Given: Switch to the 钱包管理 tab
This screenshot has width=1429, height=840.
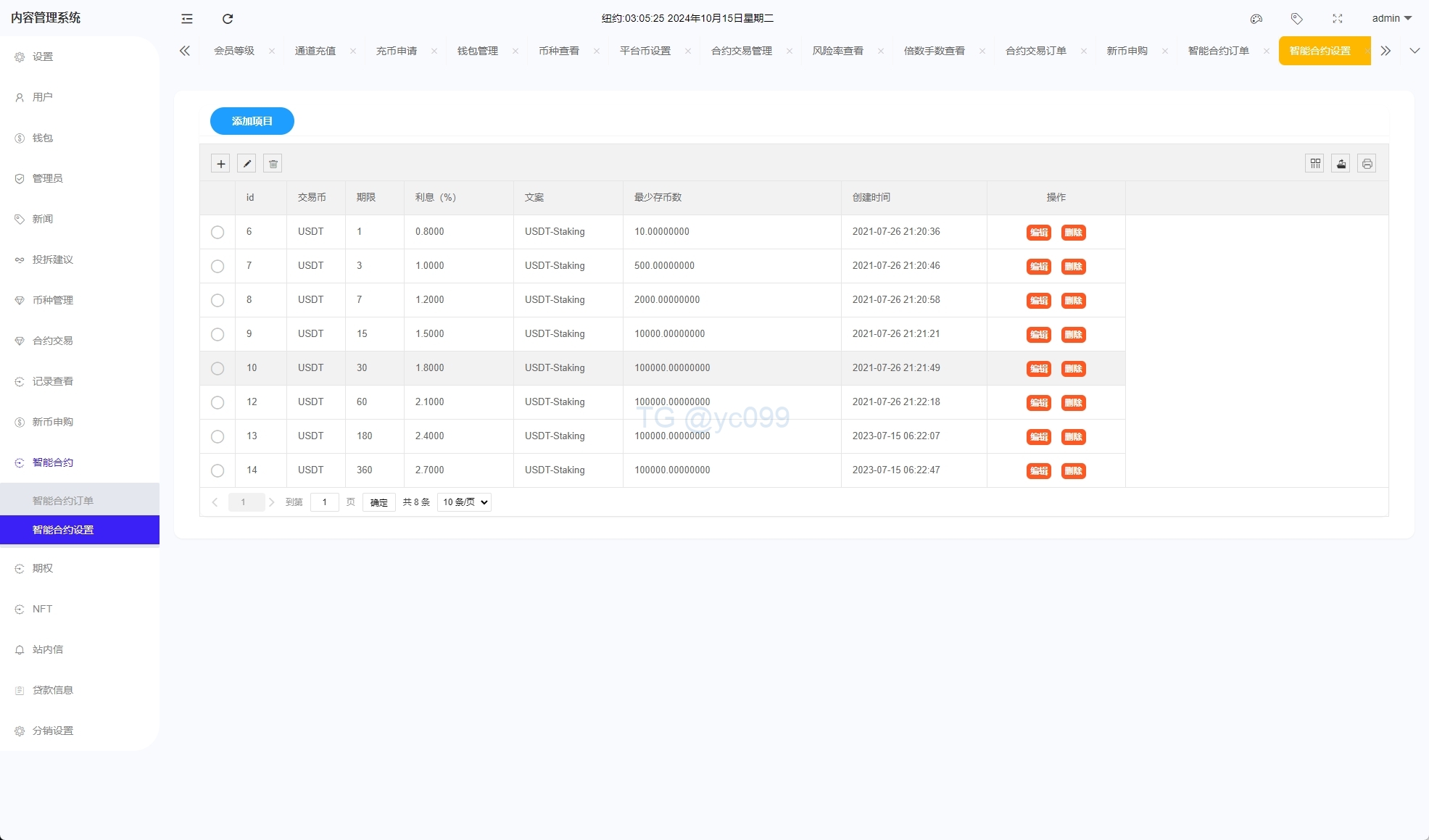Looking at the screenshot, I should click(478, 51).
